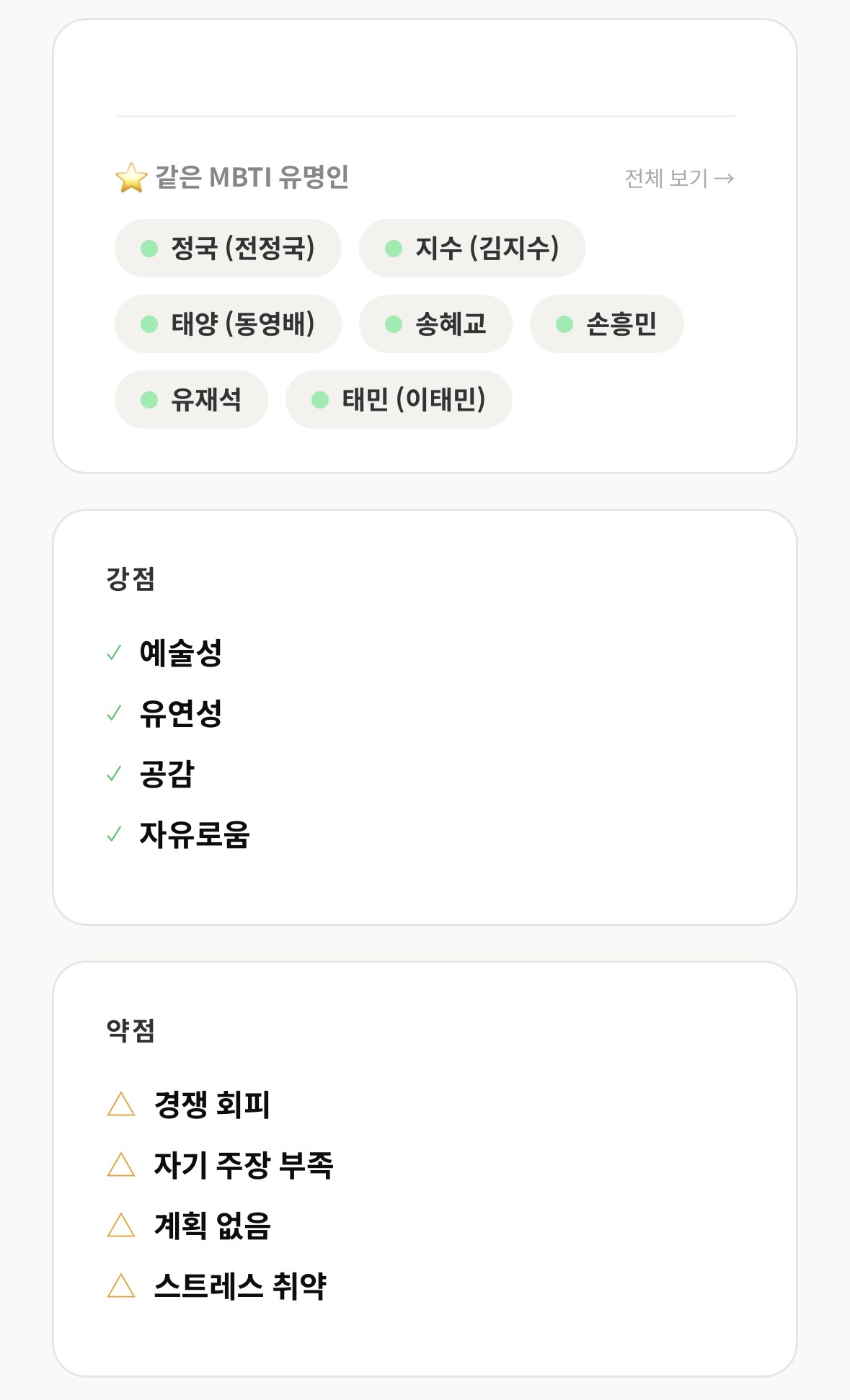Click the checkmark beside 자유로움
Viewport: 850px width, 1400px height.
click(x=114, y=835)
